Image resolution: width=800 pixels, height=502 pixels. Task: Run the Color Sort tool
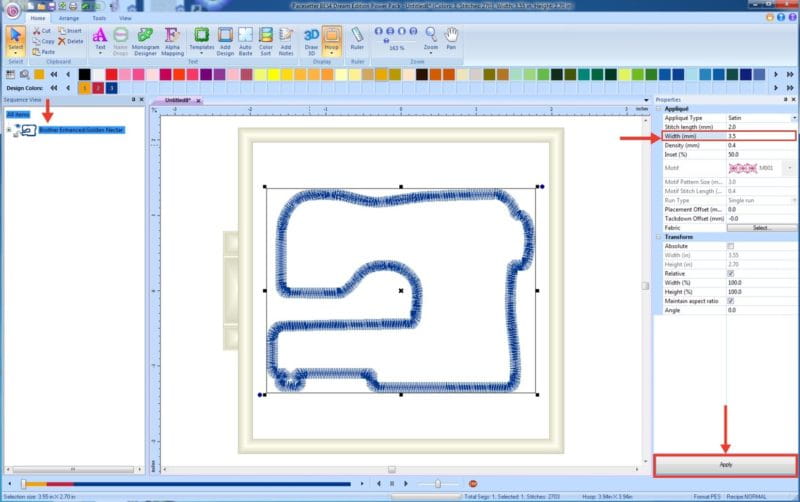(266, 42)
